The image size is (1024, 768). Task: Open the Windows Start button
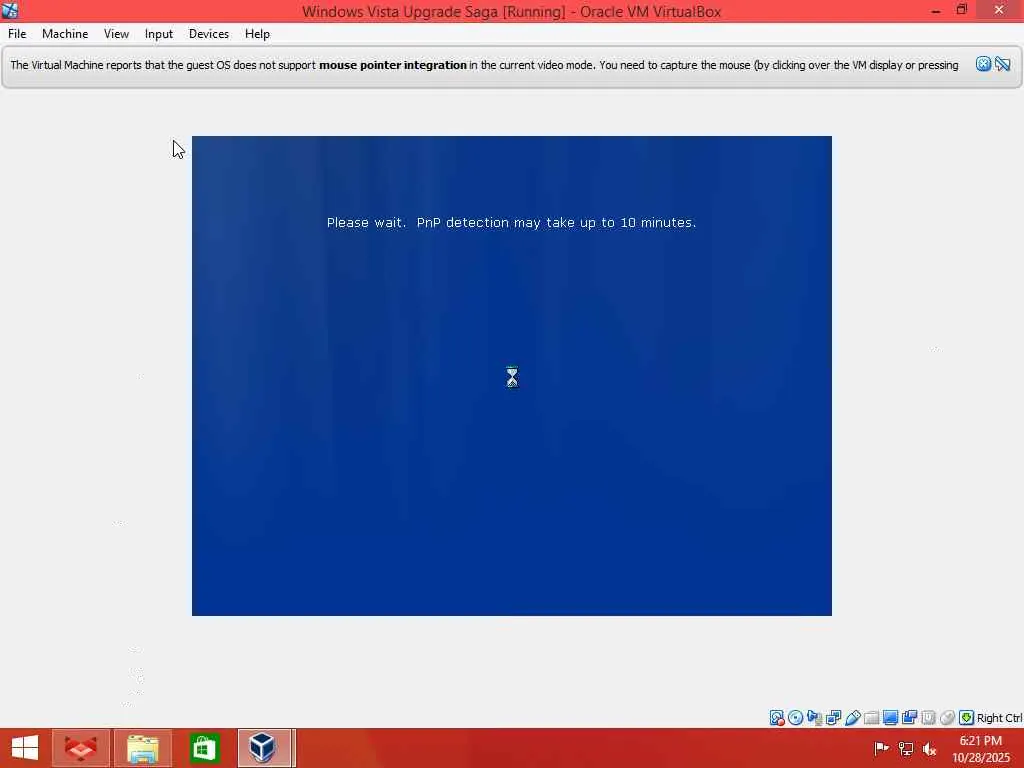click(x=25, y=748)
